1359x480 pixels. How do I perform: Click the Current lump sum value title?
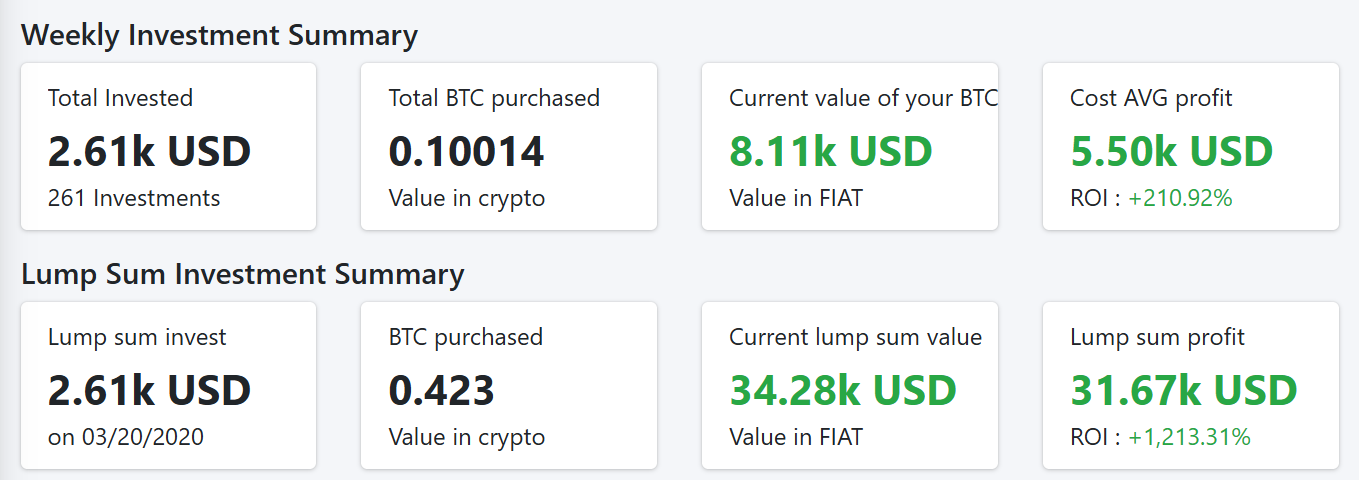(x=856, y=337)
